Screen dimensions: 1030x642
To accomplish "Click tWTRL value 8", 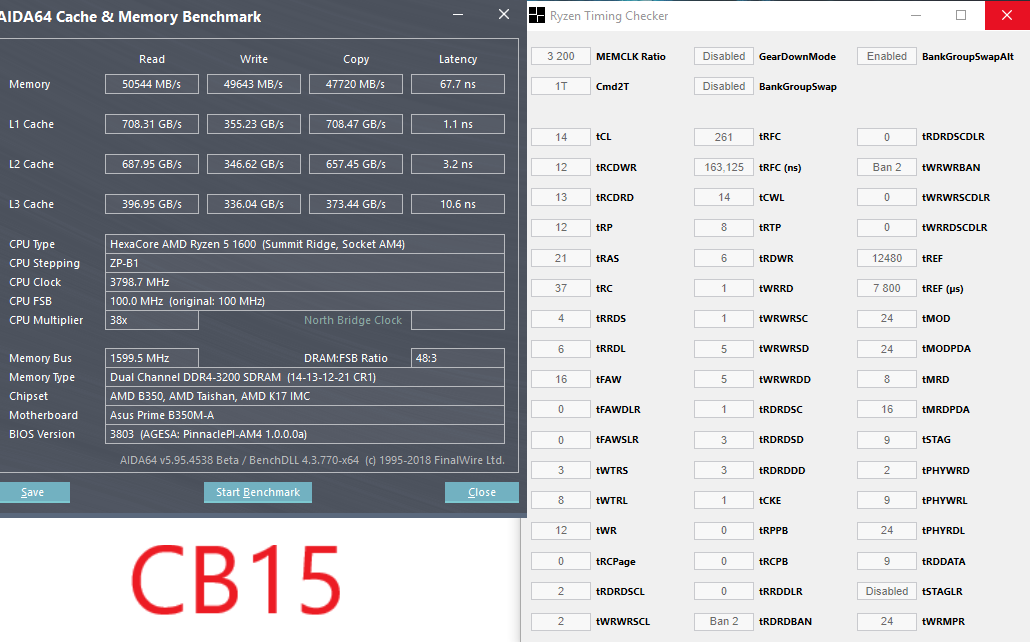I will pyautogui.click(x=560, y=500).
